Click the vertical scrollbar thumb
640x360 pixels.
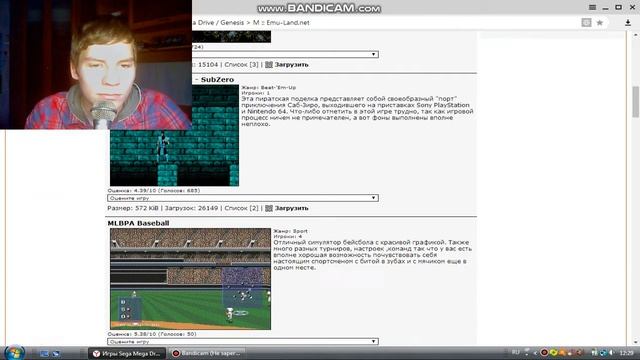(x=636, y=102)
